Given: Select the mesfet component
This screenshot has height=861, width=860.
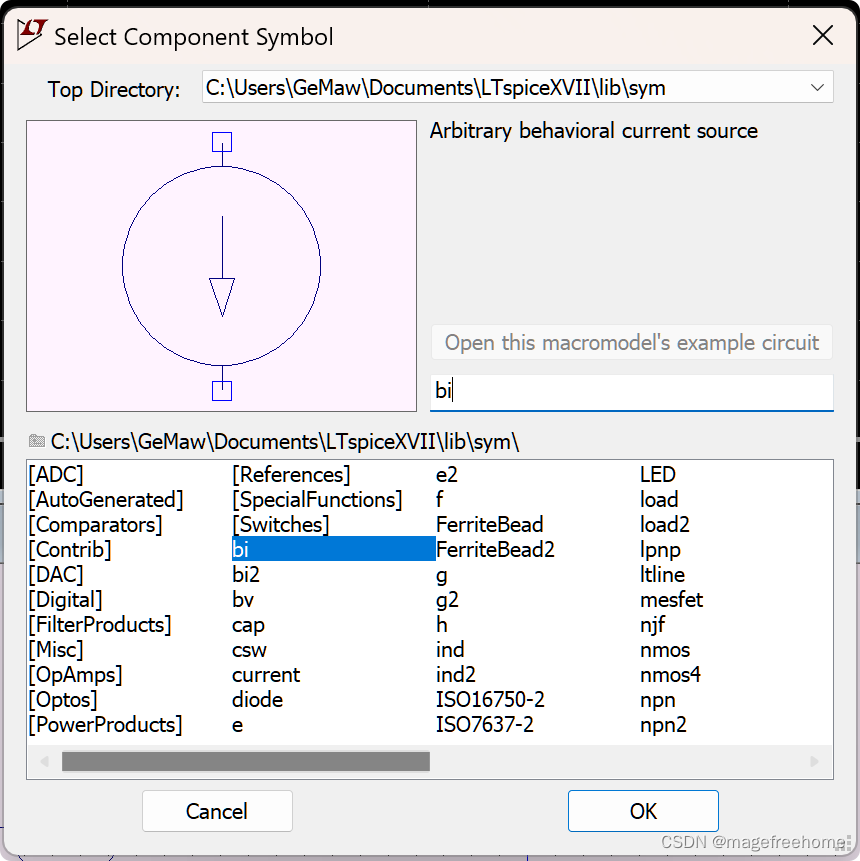Looking at the screenshot, I should point(672,600).
